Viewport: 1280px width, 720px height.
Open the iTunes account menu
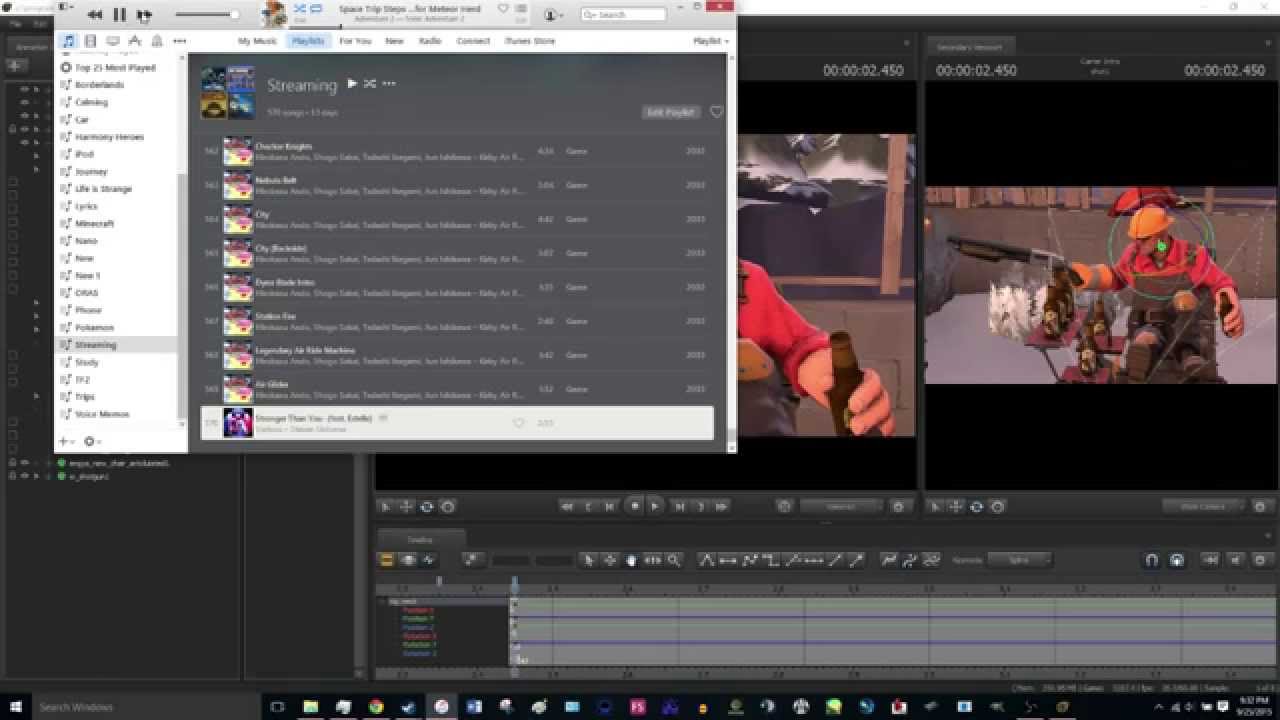tap(552, 14)
